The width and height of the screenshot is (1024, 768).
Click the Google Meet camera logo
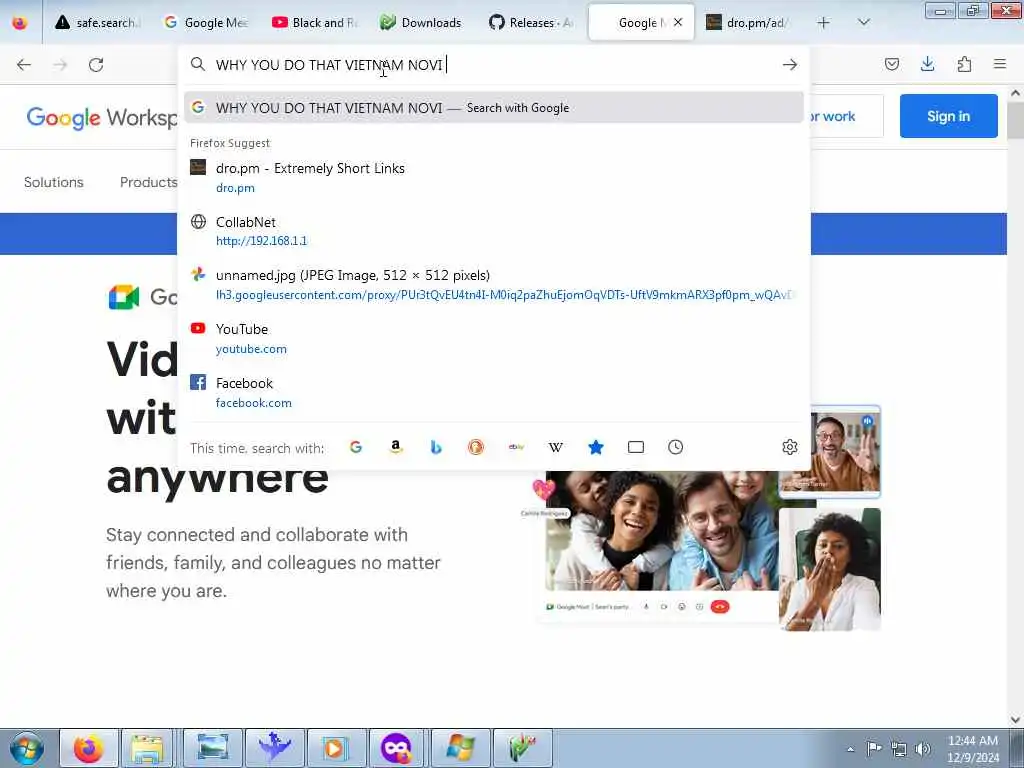(x=123, y=297)
